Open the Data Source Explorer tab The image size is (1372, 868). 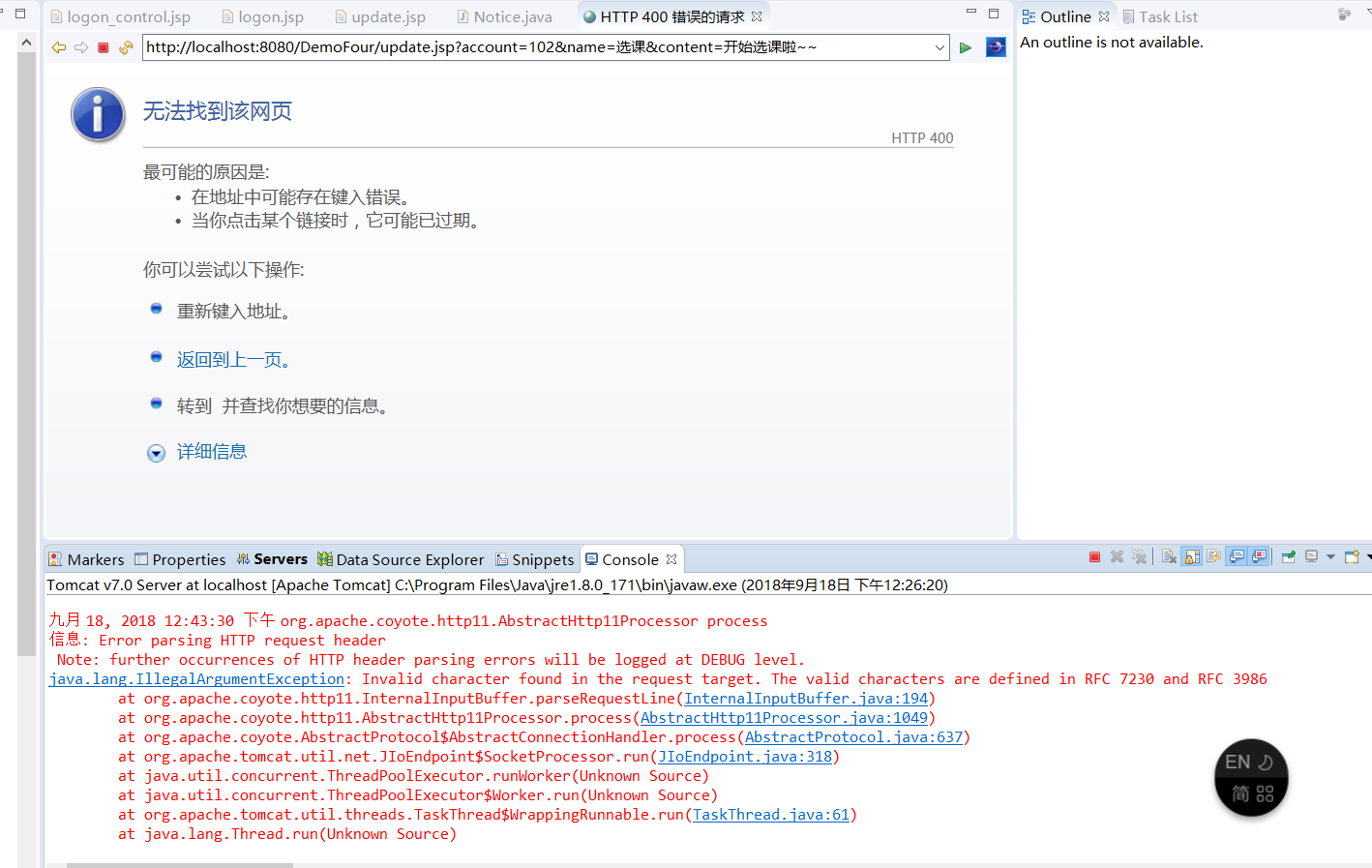click(401, 559)
